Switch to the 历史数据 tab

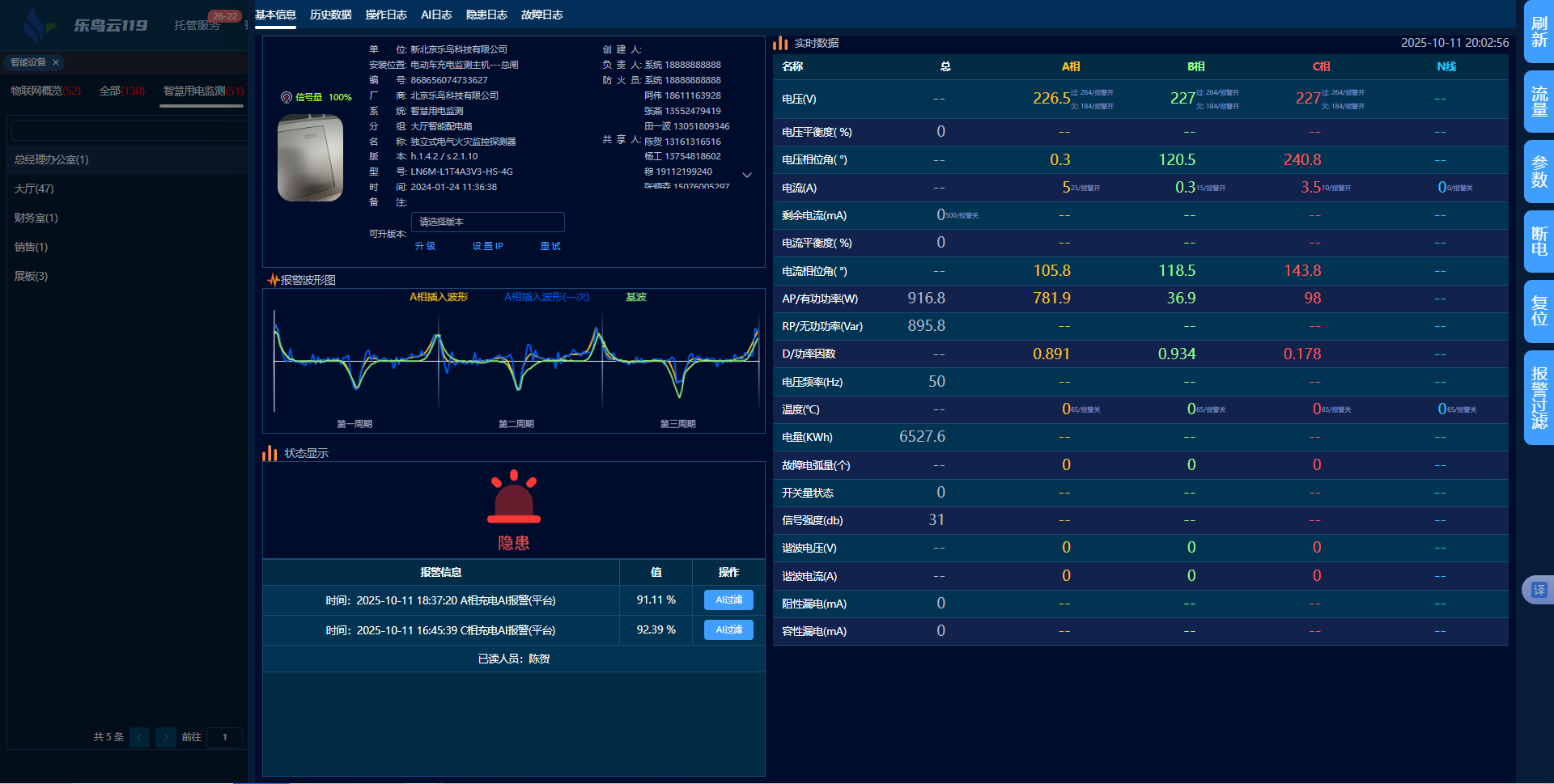pyautogui.click(x=330, y=15)
